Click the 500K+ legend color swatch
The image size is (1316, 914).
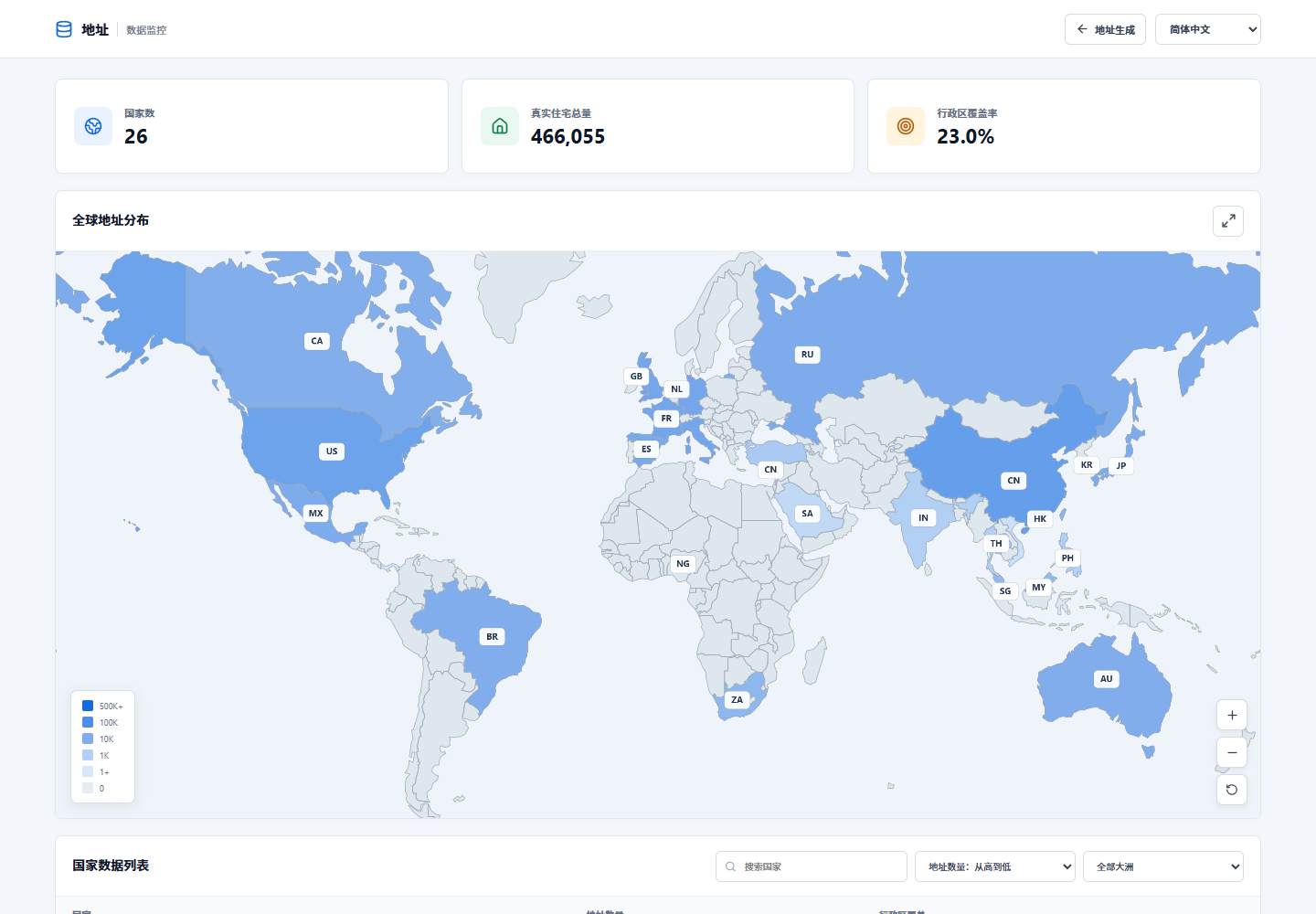pos(88,706)
